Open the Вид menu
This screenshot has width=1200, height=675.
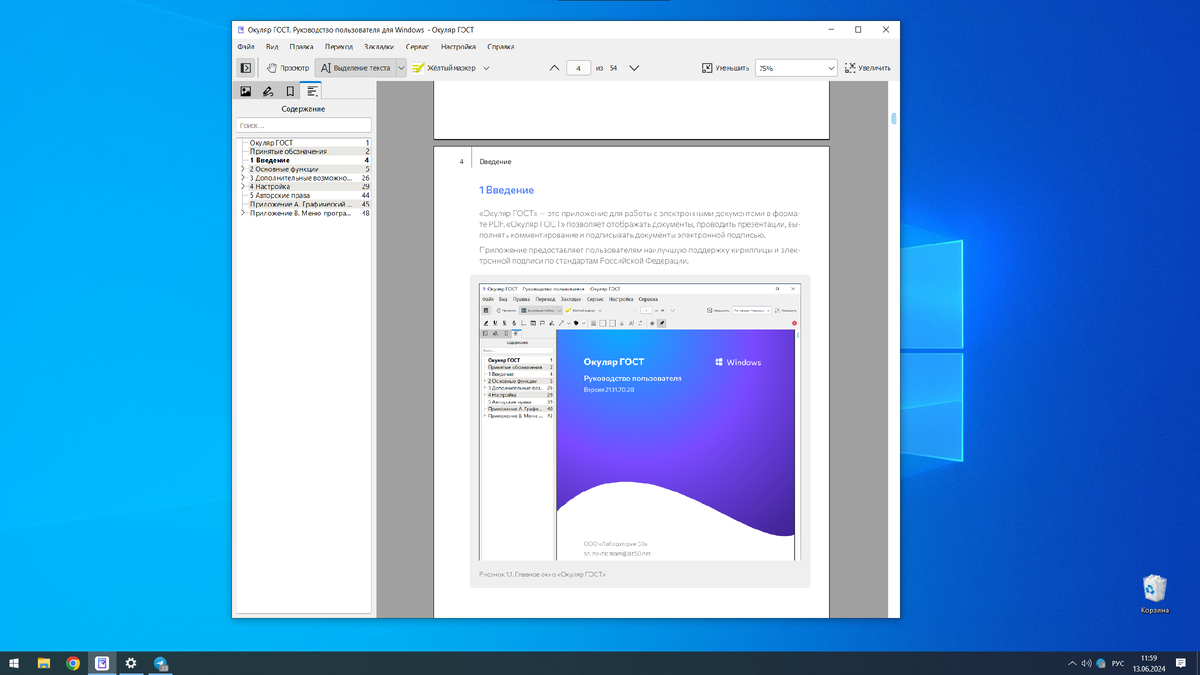click(x=272, y=46)
